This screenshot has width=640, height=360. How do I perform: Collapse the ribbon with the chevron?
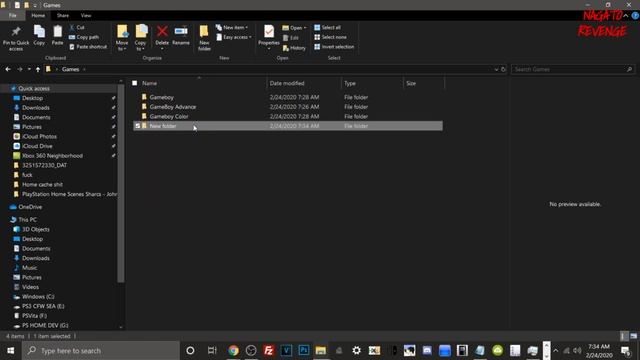tap(626, 16)
